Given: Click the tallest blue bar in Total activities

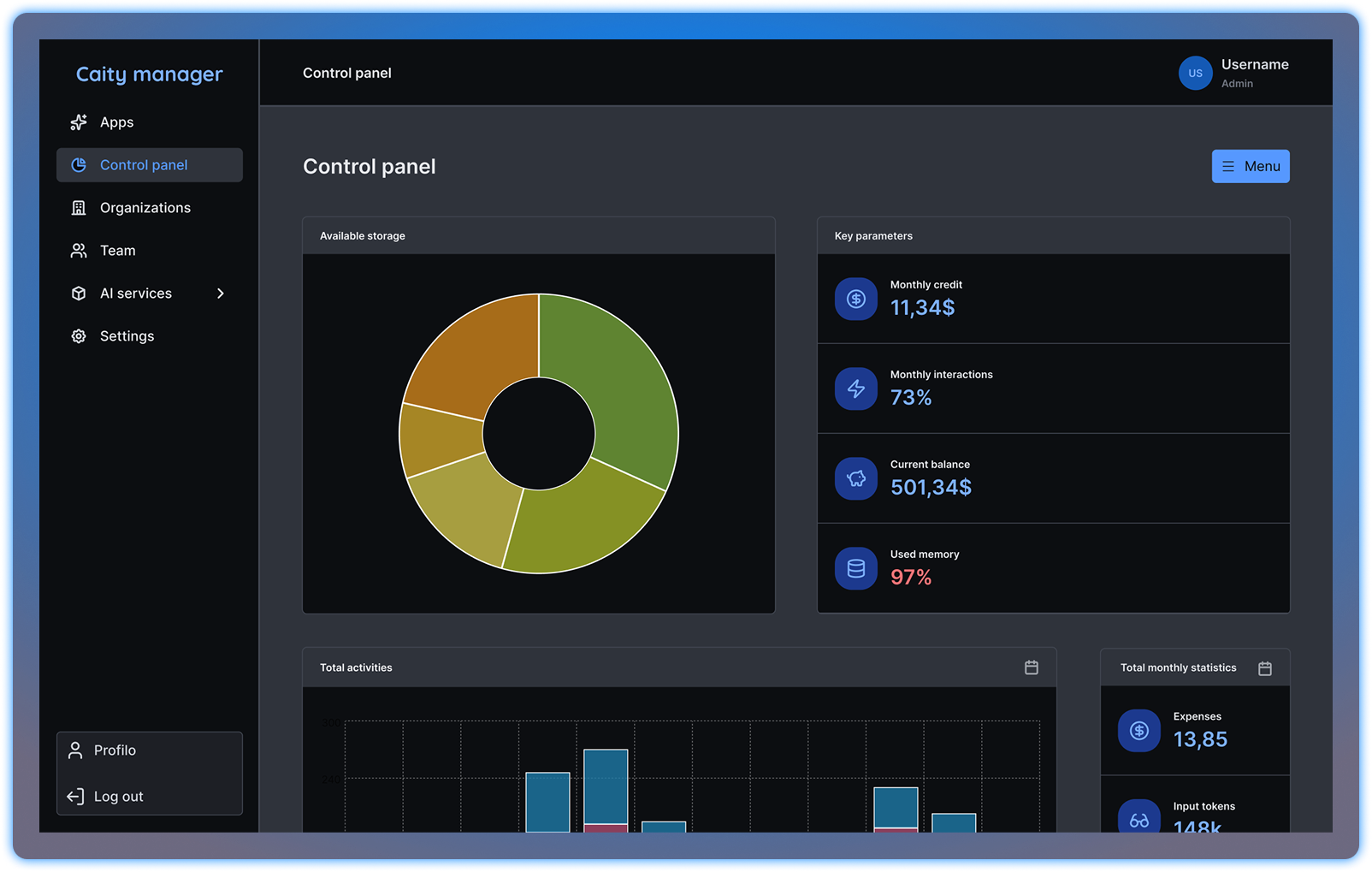Looking at the screenshot, I should (606, 786).
